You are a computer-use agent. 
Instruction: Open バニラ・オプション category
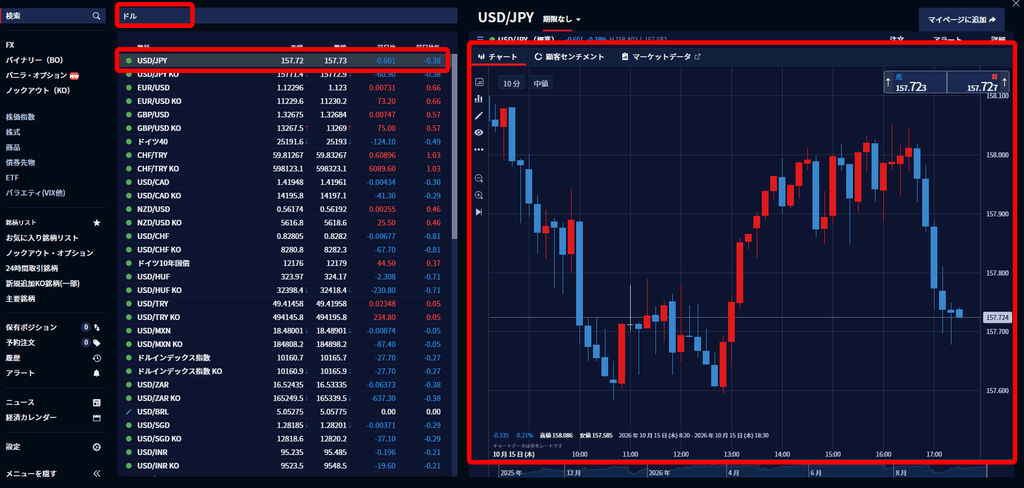point(36,75)
